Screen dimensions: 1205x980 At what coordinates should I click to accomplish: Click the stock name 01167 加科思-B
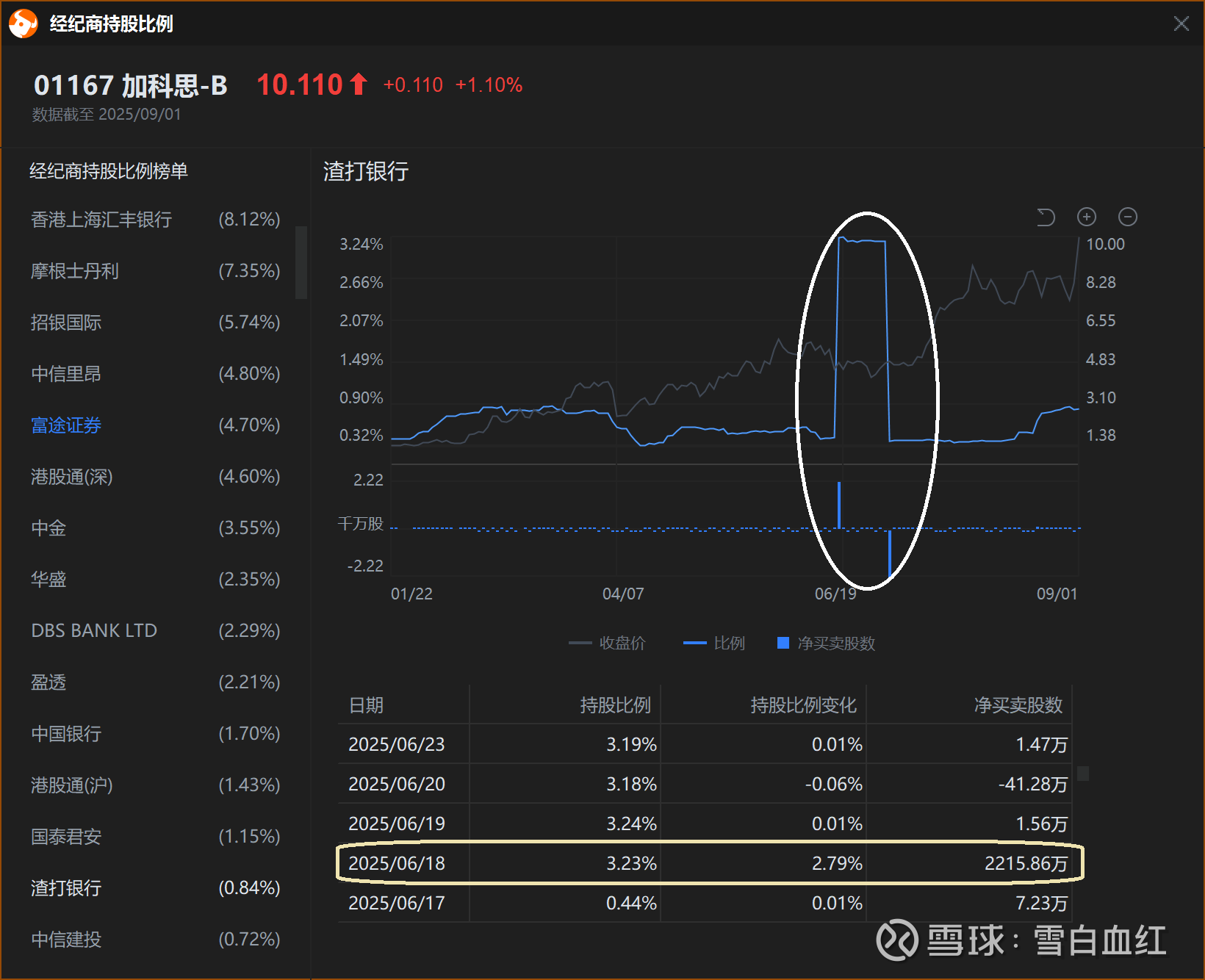tap(131, 85)
